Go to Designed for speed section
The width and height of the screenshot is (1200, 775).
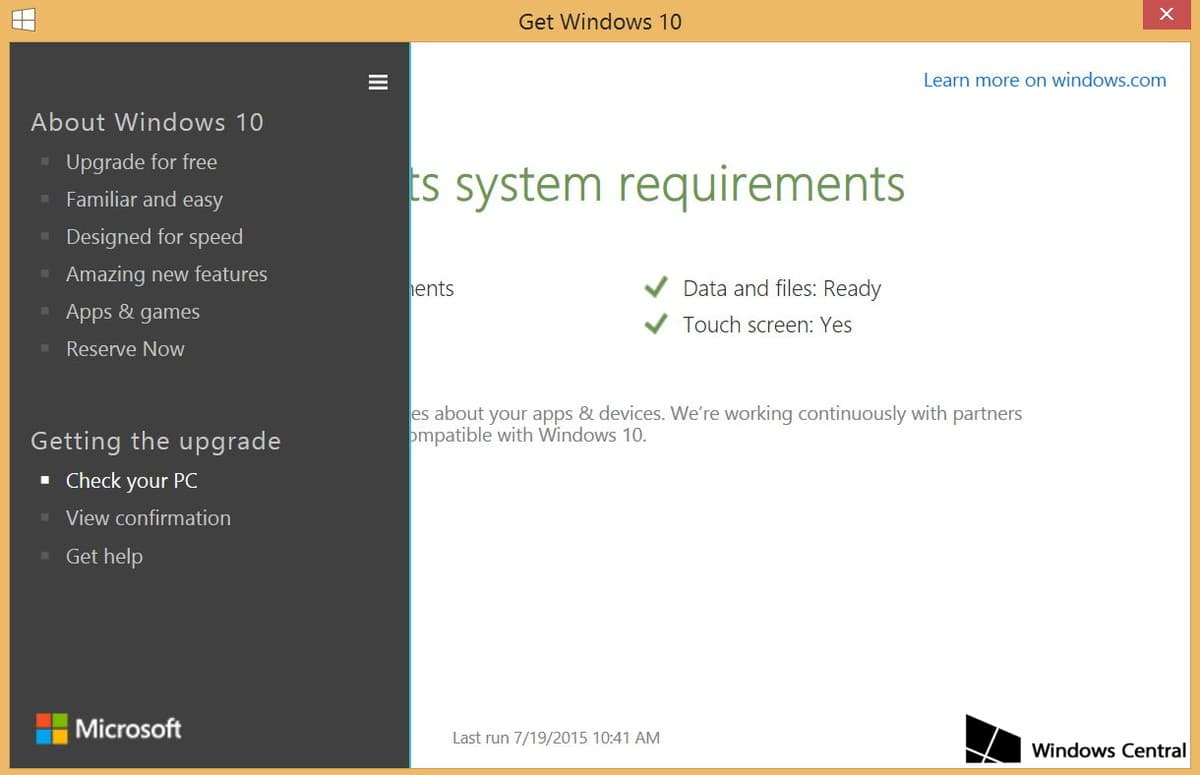[154, 237]
